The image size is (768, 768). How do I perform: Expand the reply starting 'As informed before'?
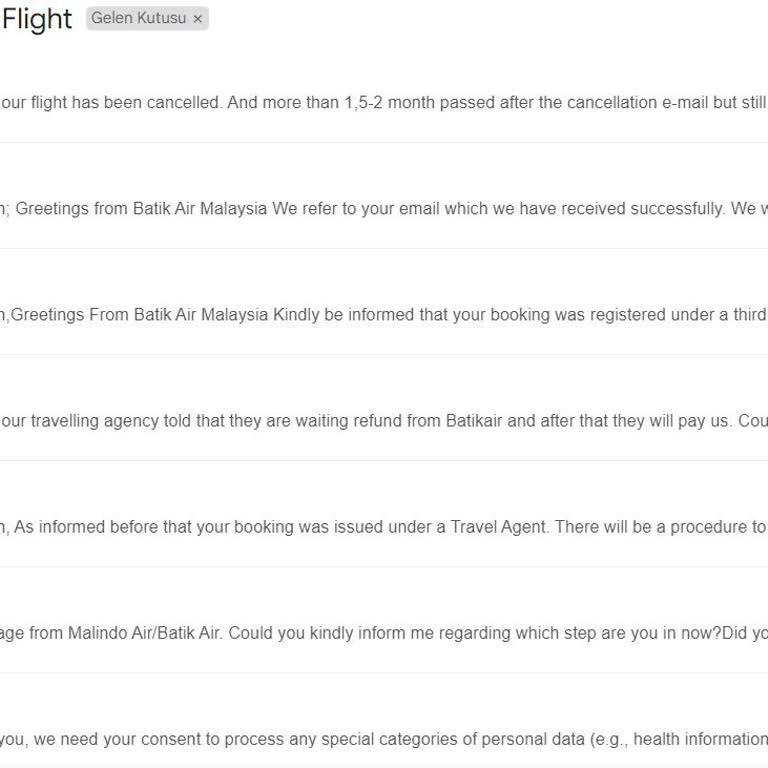100,527
